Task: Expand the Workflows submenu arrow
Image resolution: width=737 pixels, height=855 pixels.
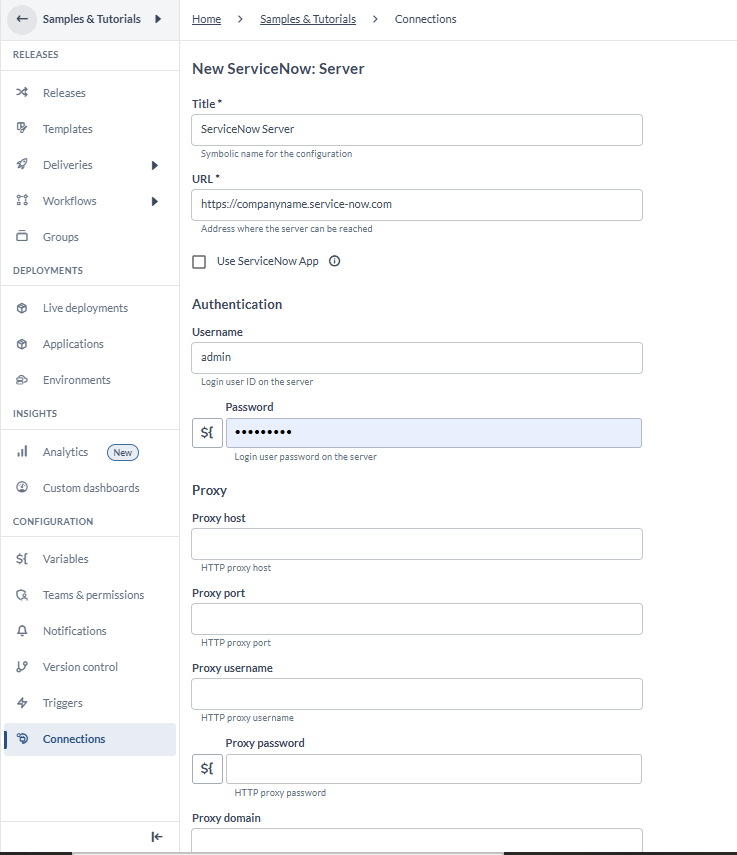Action: tap(155, 201)
